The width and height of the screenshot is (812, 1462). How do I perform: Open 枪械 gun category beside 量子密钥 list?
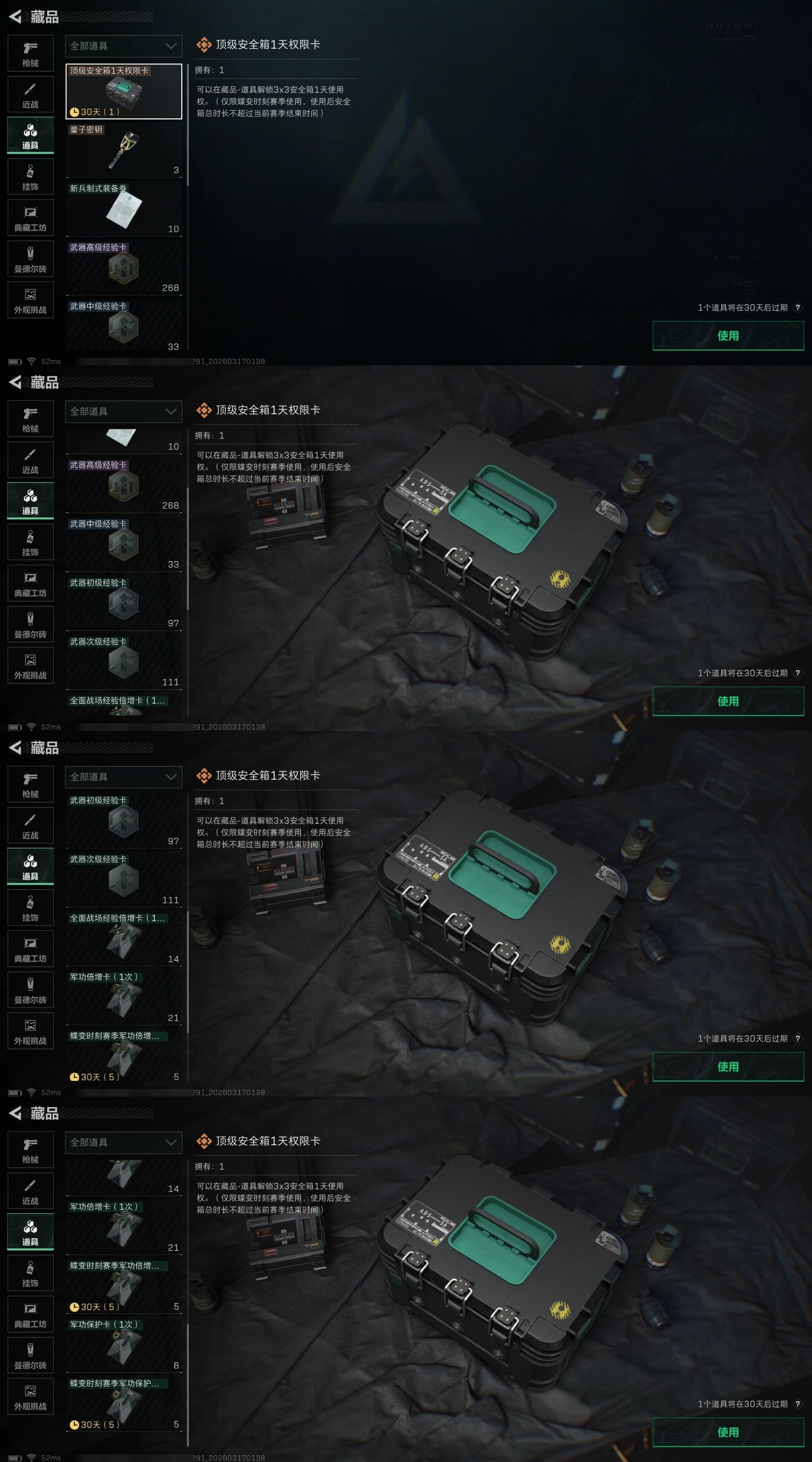[x=30, y=53]
